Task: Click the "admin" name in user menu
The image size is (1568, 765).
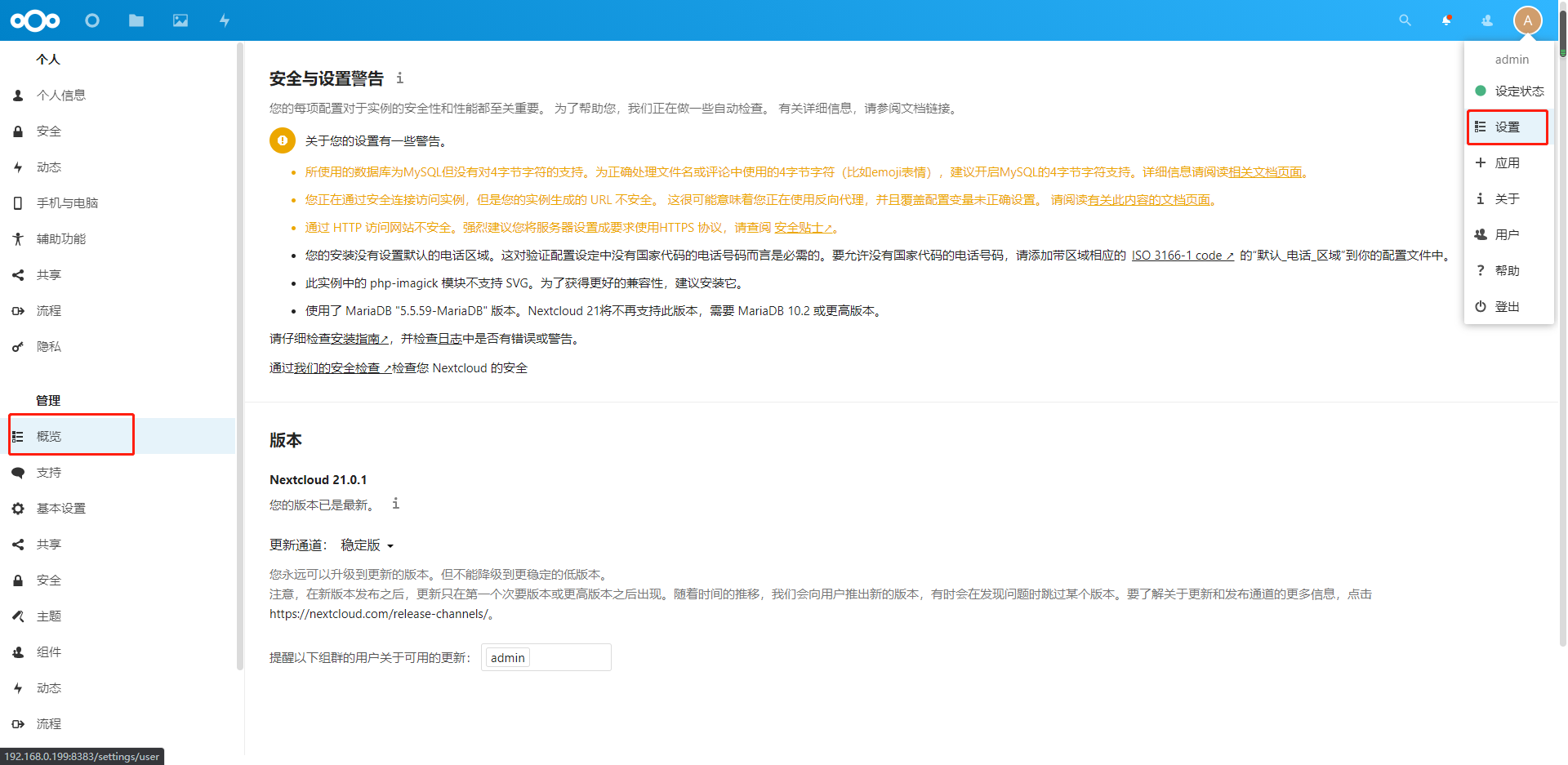Action: (x=1512, y=60)
